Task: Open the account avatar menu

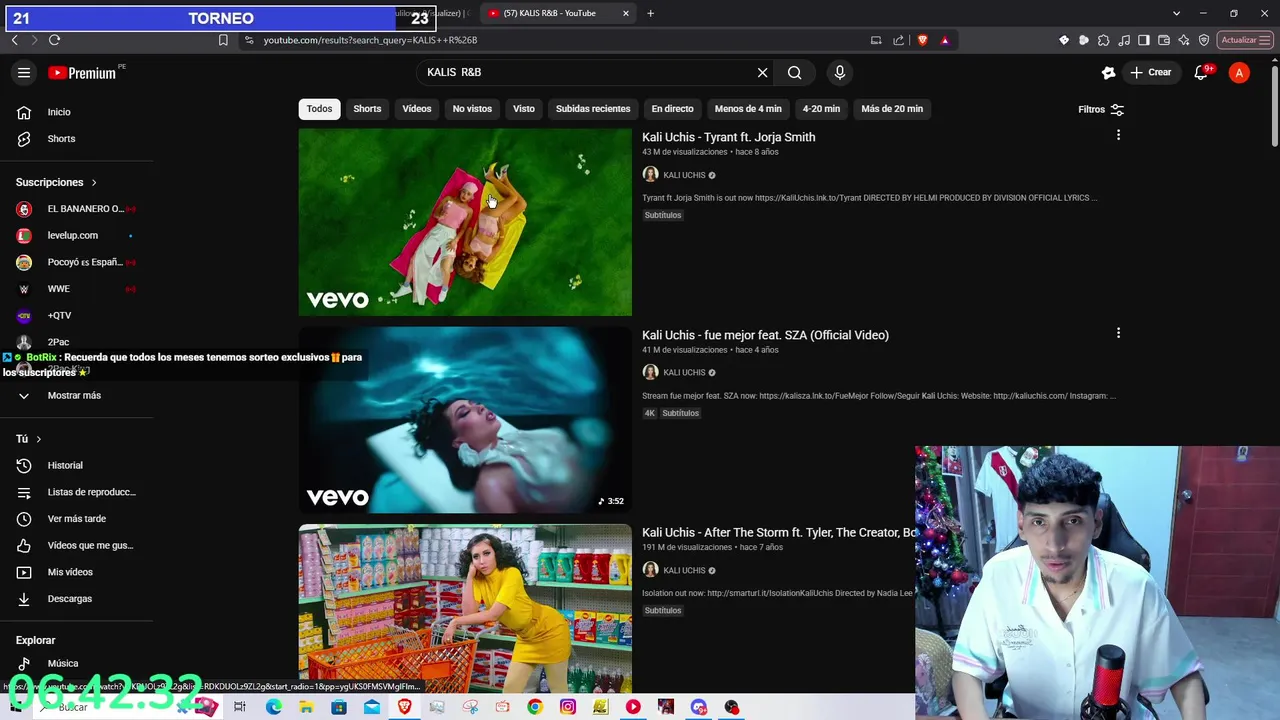Action: [x=1239, y=72]
